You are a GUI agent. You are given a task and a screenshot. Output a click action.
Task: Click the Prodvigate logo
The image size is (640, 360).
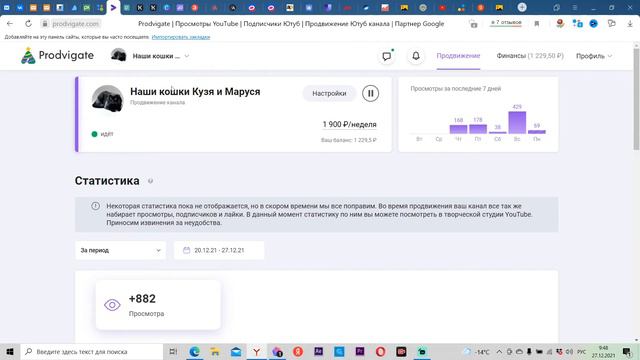pyautogui.click(x=57, y=56)
